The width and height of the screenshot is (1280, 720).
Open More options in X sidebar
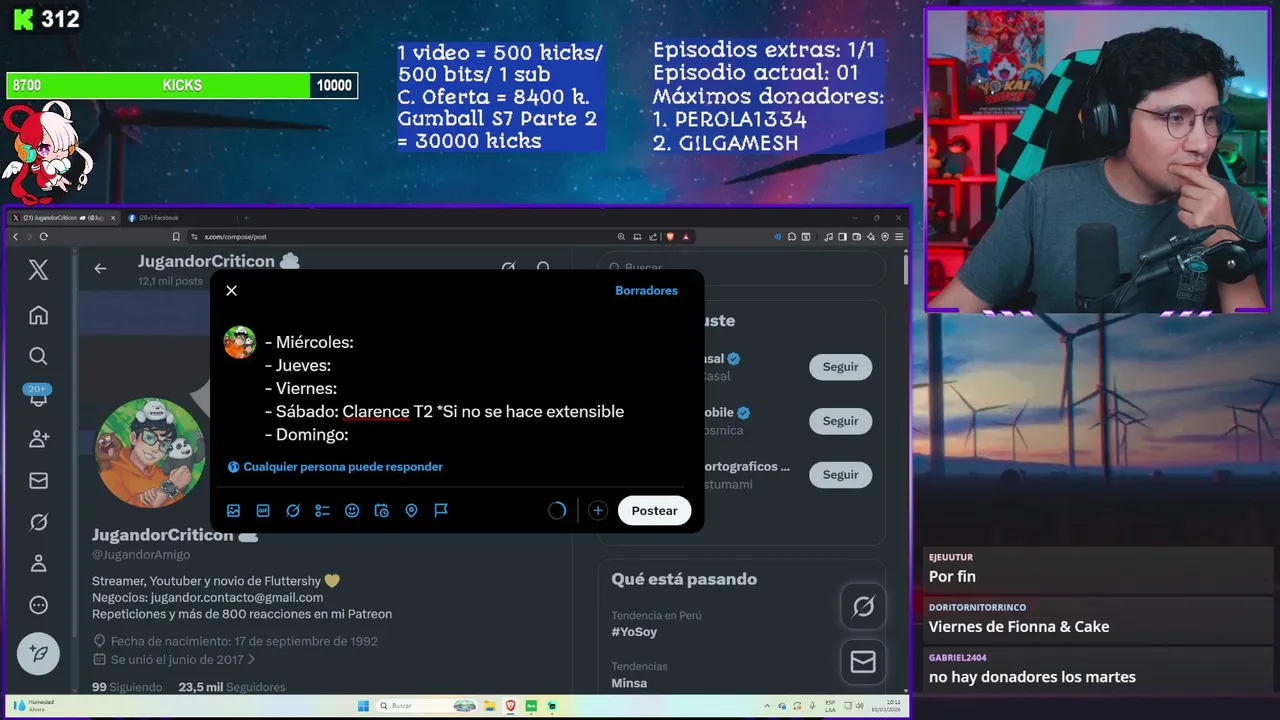[x=38, y=605]
